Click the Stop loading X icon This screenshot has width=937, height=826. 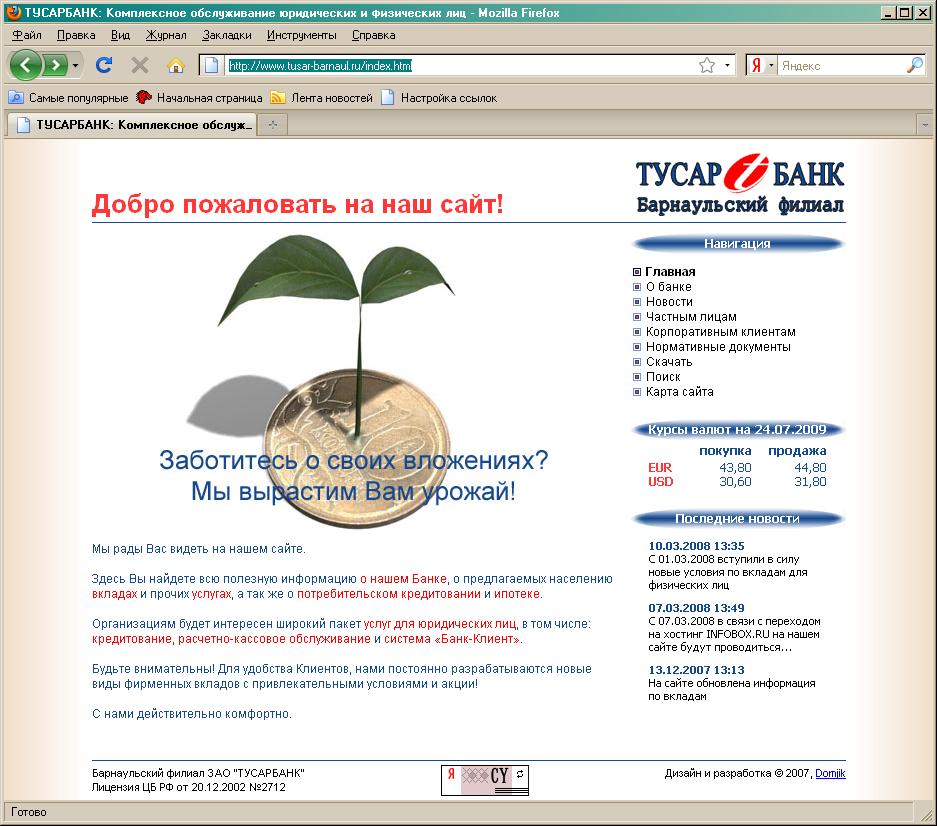[x=140, y=65]
